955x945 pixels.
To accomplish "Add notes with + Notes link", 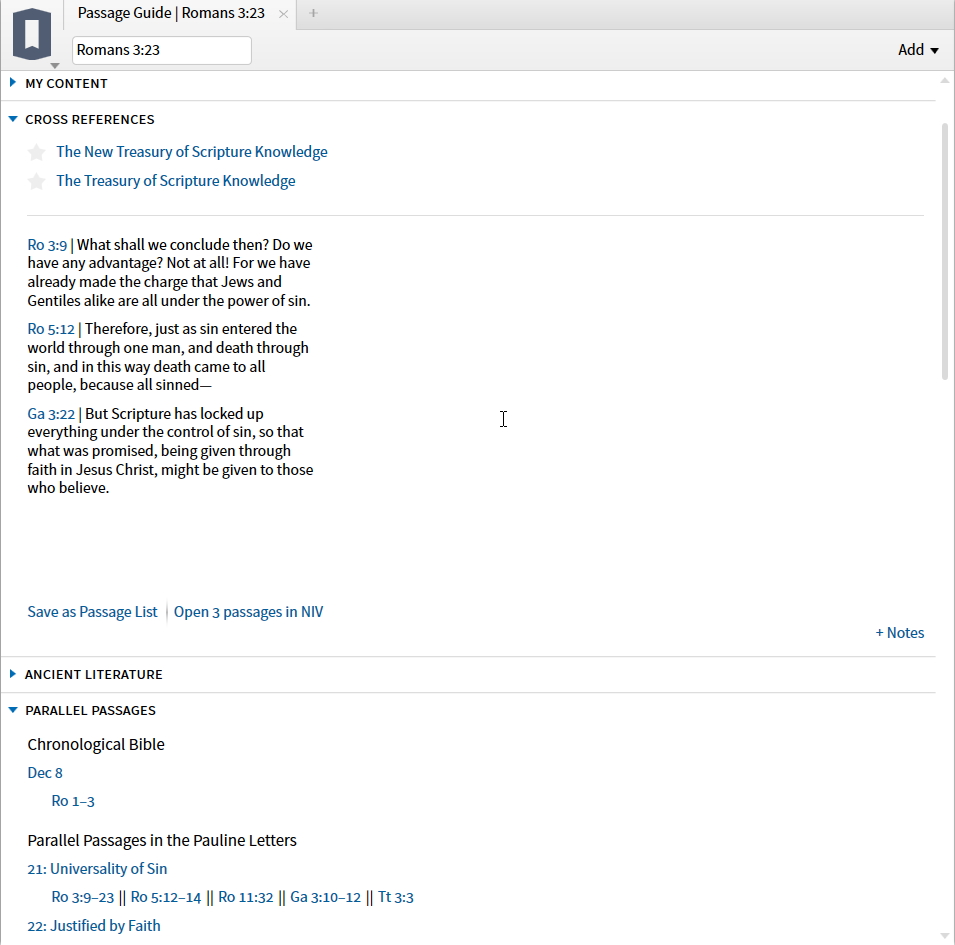I will point(900,633).
